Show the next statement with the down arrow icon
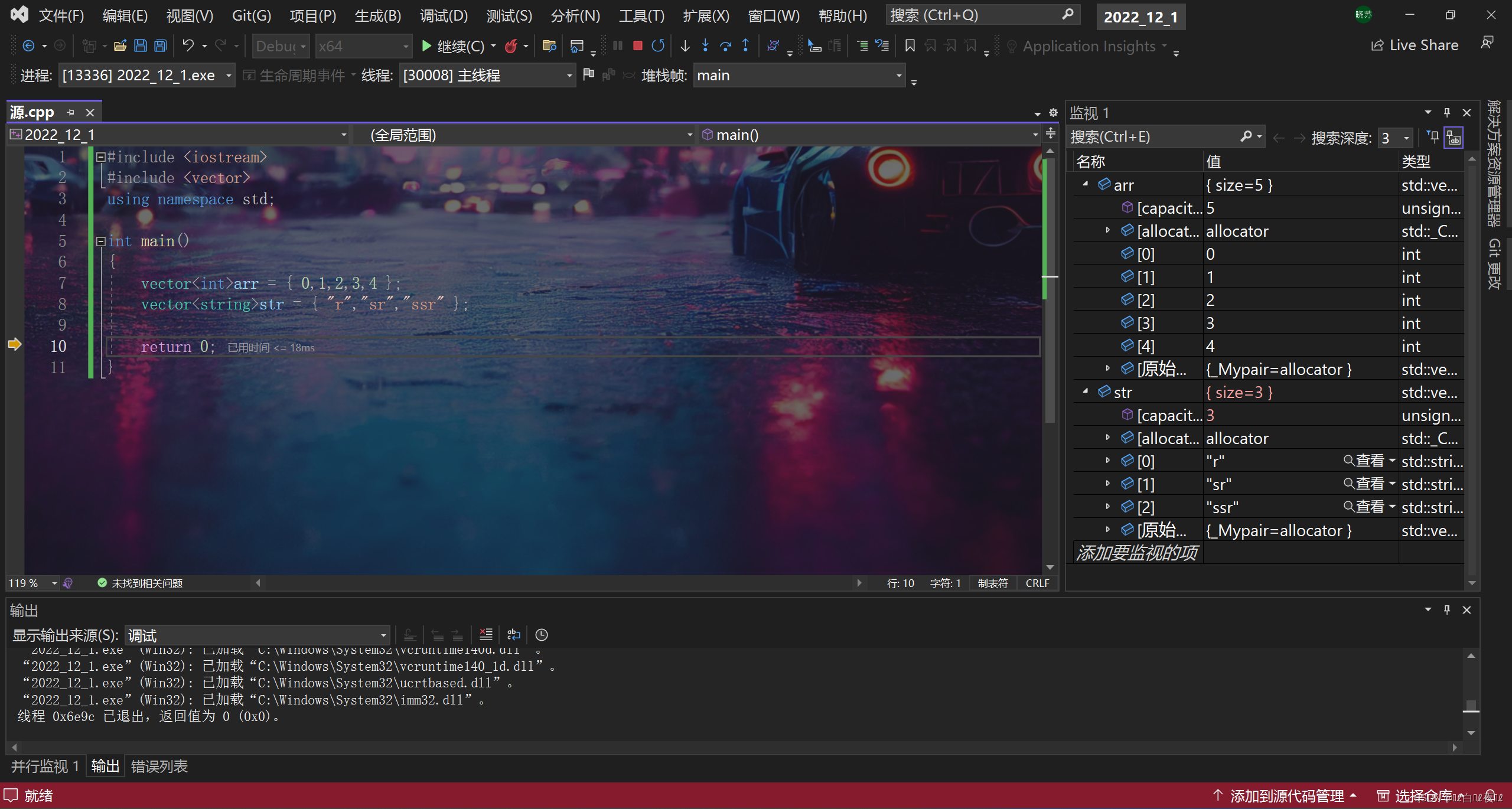Screen dimensions: 1512x809 tap(685, 45)
